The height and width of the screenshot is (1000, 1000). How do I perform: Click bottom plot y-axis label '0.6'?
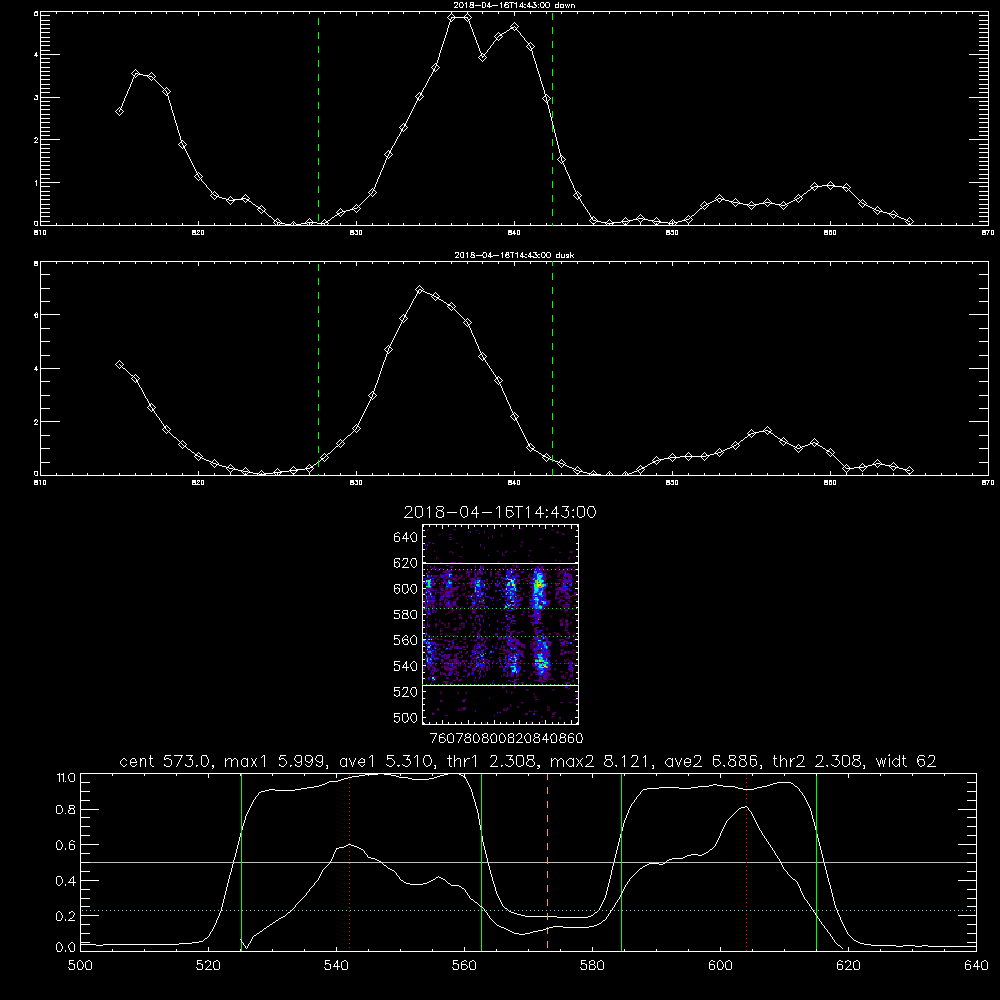point(66,845)
